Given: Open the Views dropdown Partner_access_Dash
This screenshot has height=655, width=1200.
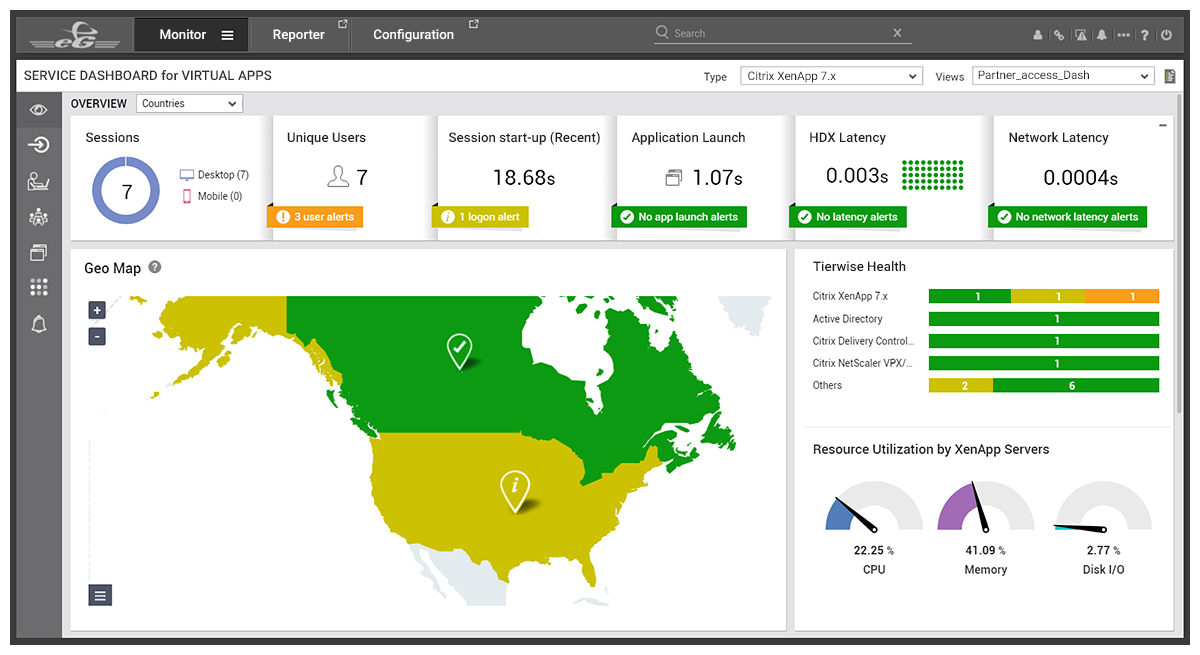Looking at the screenshot, I should pos(1063,76).
